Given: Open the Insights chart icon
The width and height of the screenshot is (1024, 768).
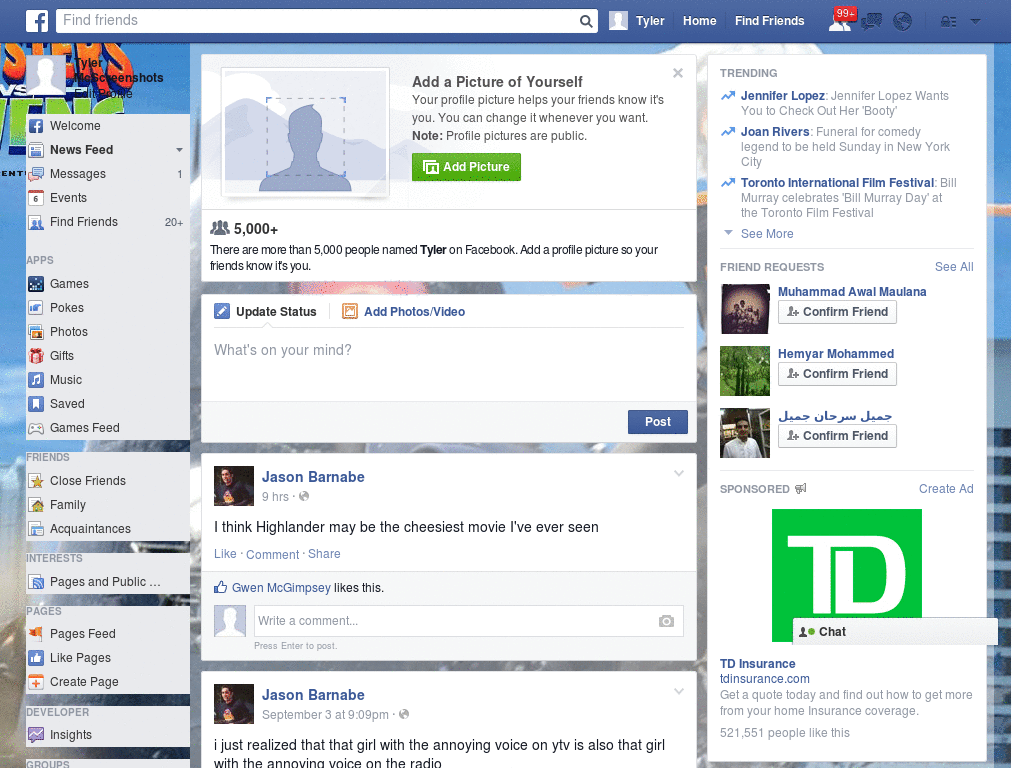Looking at the screenshot, I should pyautogui.click(x=36, y=735).
